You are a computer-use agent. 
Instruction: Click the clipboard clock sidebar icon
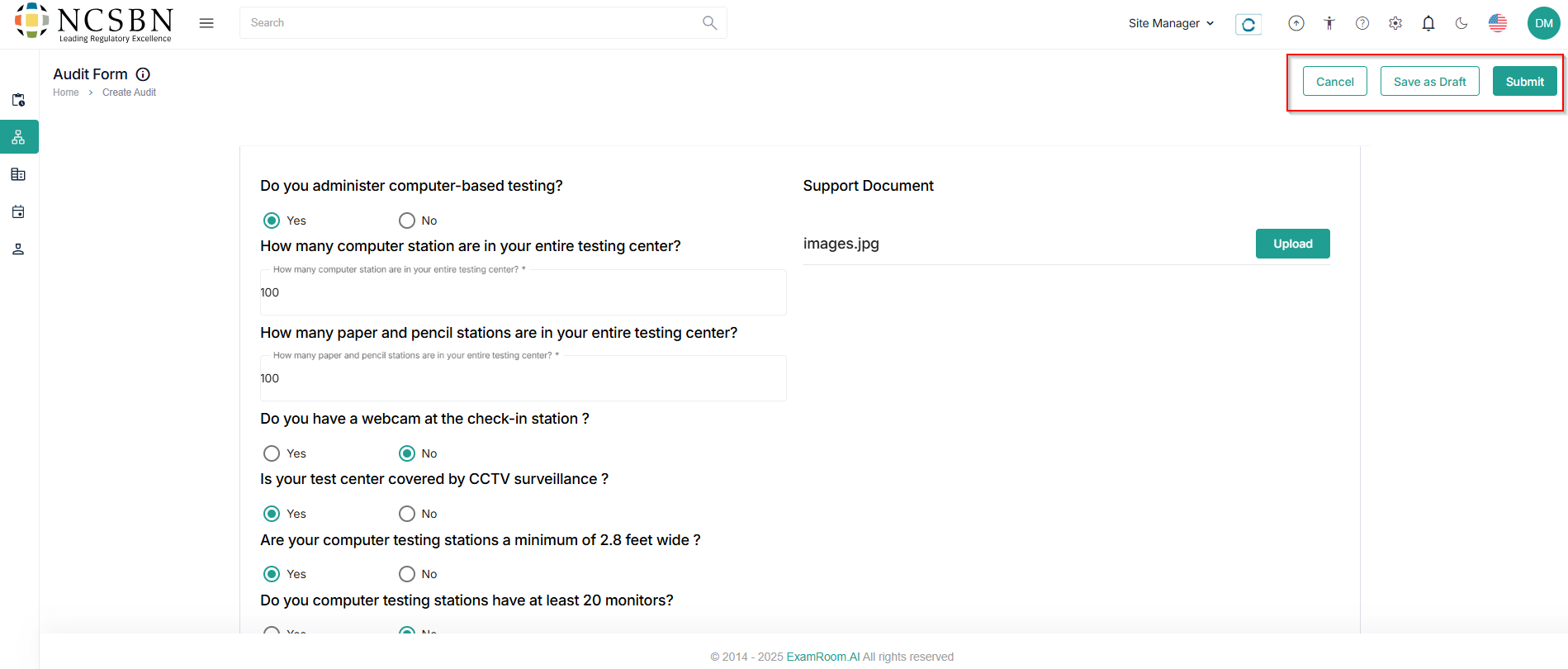pyautogui.click(x=18, y=100)
